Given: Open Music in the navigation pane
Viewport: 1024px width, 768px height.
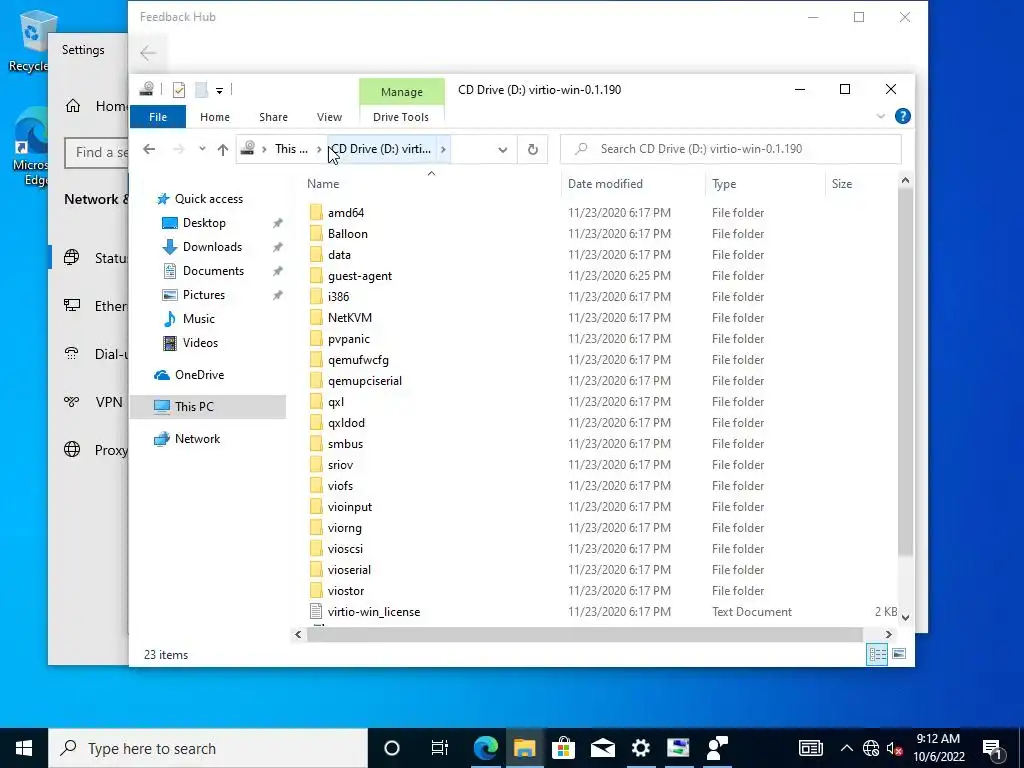Looking at the screenshot, I should 199,319.
